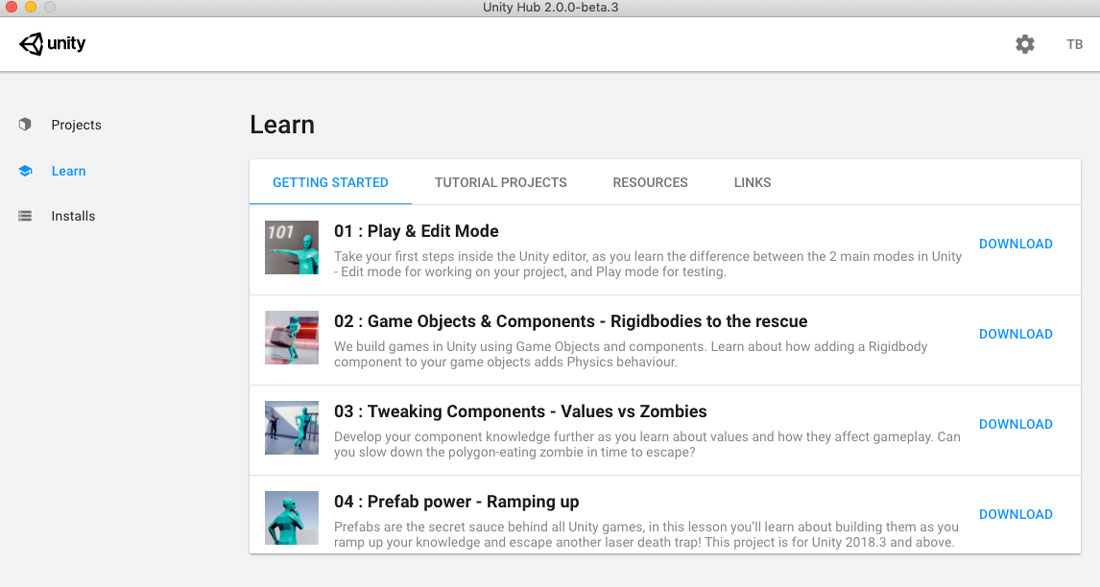Download the Rigidbodies to the rescue tutorial

coord(1016,333)
